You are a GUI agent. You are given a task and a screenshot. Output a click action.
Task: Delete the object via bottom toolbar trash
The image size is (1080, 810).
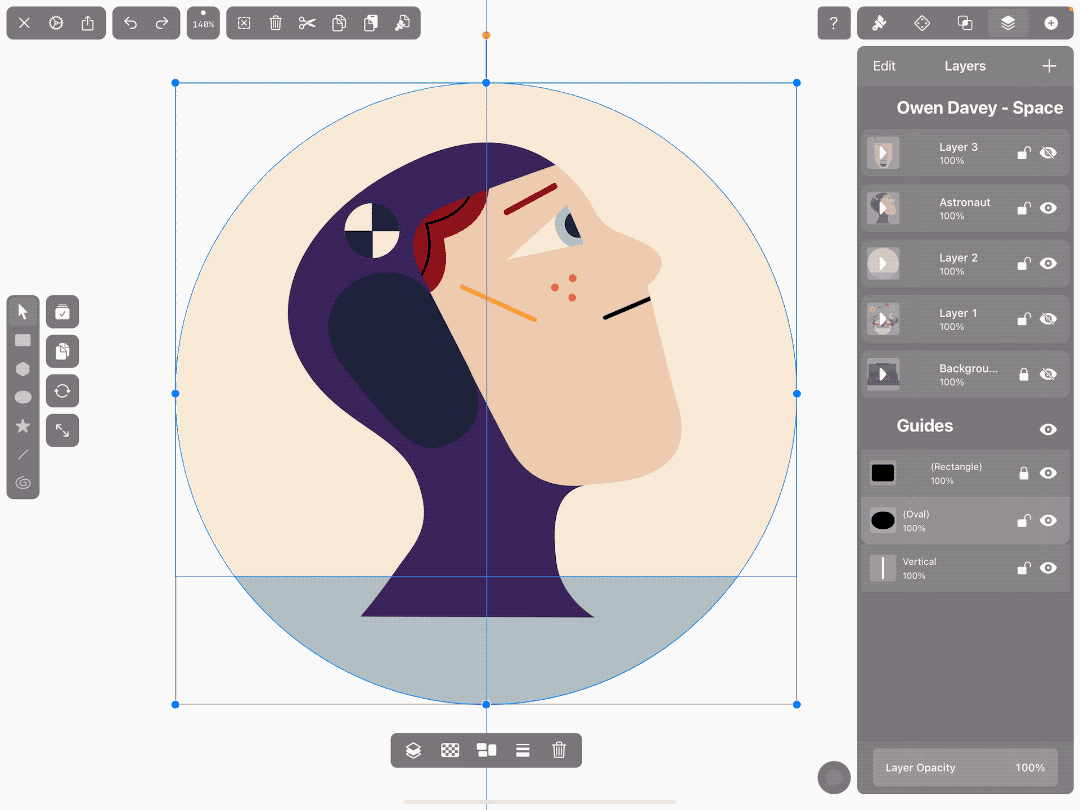(x=559, y=750)
